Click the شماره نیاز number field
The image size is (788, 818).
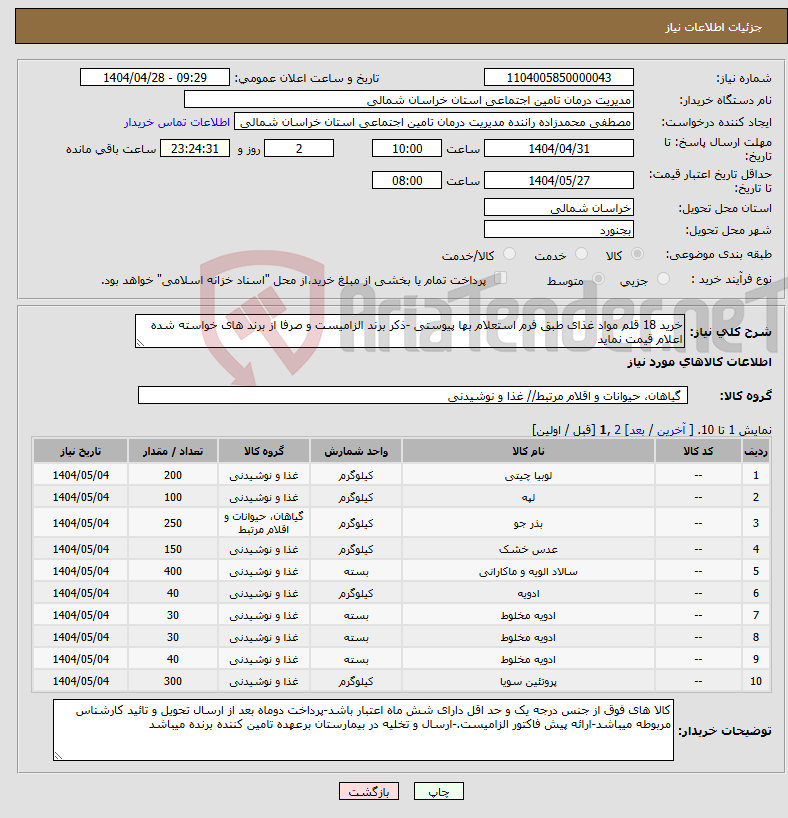558,77
